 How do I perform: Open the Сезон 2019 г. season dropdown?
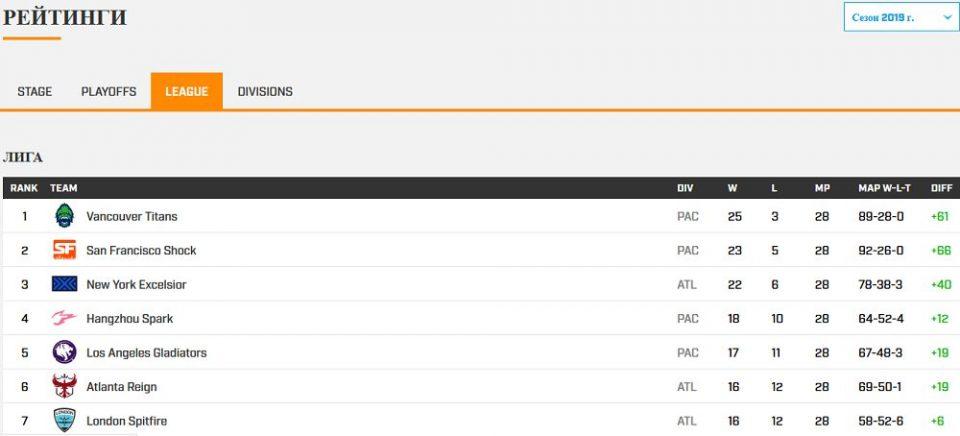(901, 17)
